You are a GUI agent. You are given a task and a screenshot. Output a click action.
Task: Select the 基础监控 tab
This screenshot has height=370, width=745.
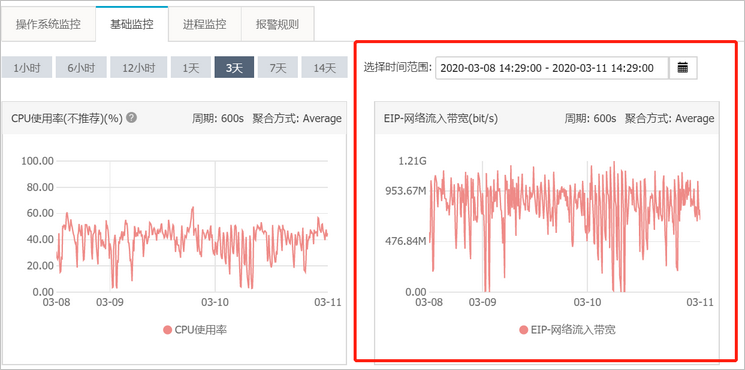132,24
